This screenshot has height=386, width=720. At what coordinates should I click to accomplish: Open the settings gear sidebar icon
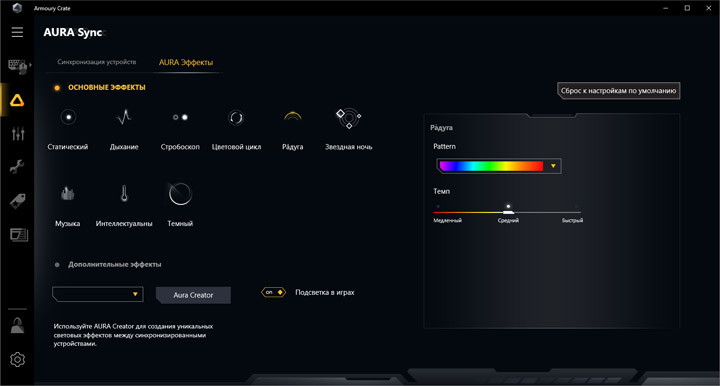[x=17, y=359]
